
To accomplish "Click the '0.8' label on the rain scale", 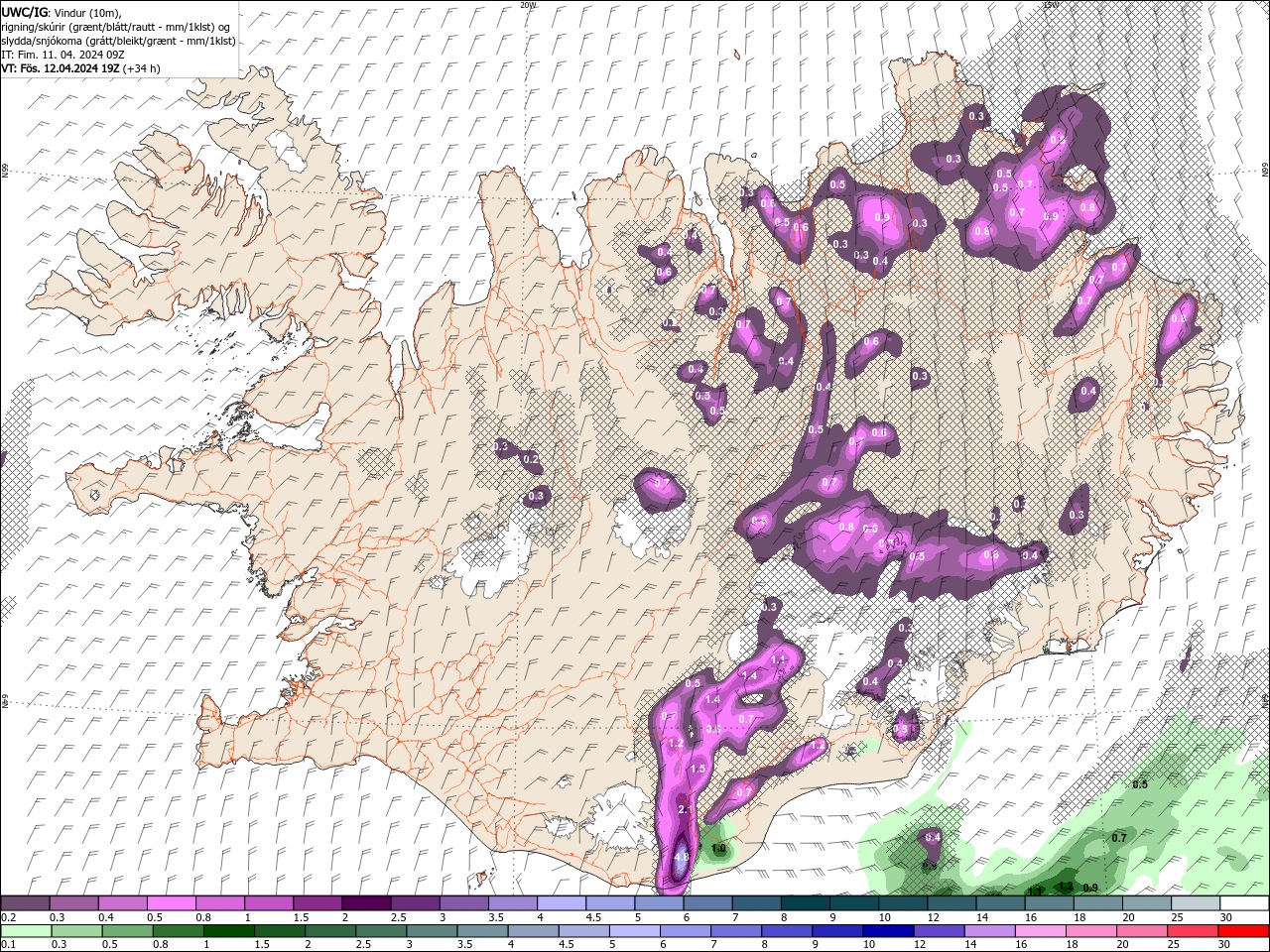I will click(x=160, y=945).
